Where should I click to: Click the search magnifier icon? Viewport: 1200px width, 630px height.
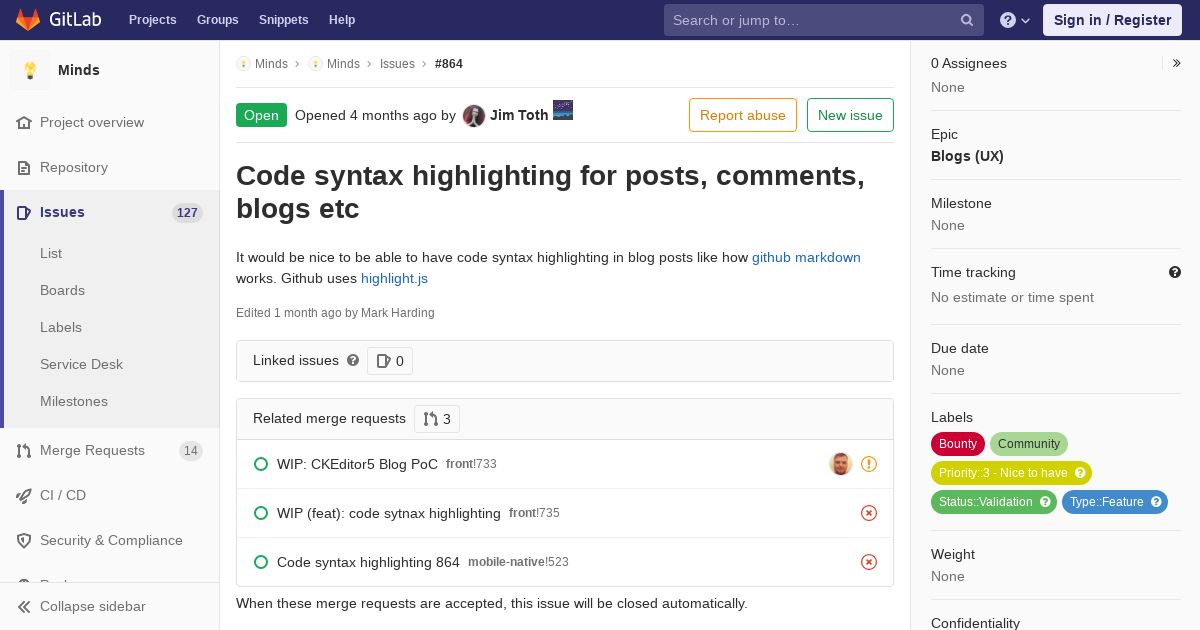click(967, 20)
